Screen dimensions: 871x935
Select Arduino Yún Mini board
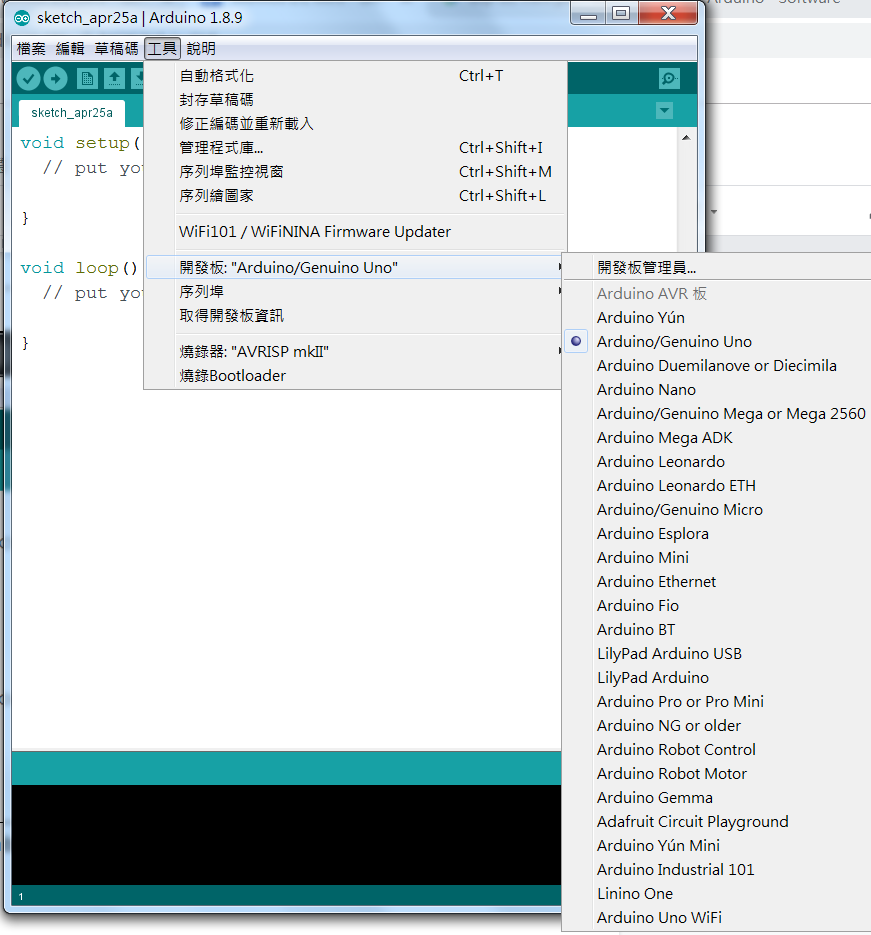point(717,846)
